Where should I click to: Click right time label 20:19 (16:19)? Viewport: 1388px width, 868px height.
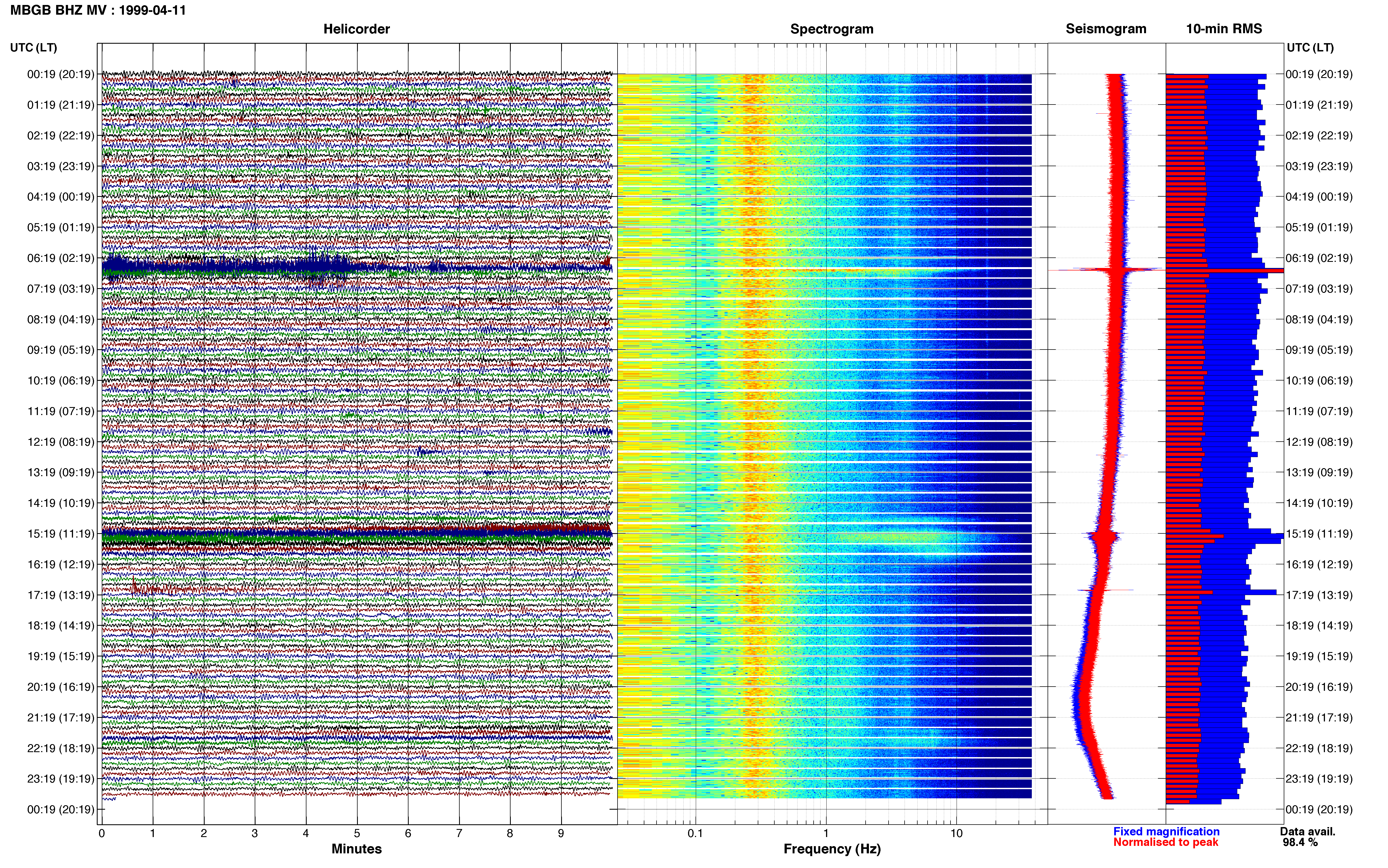1319,687
